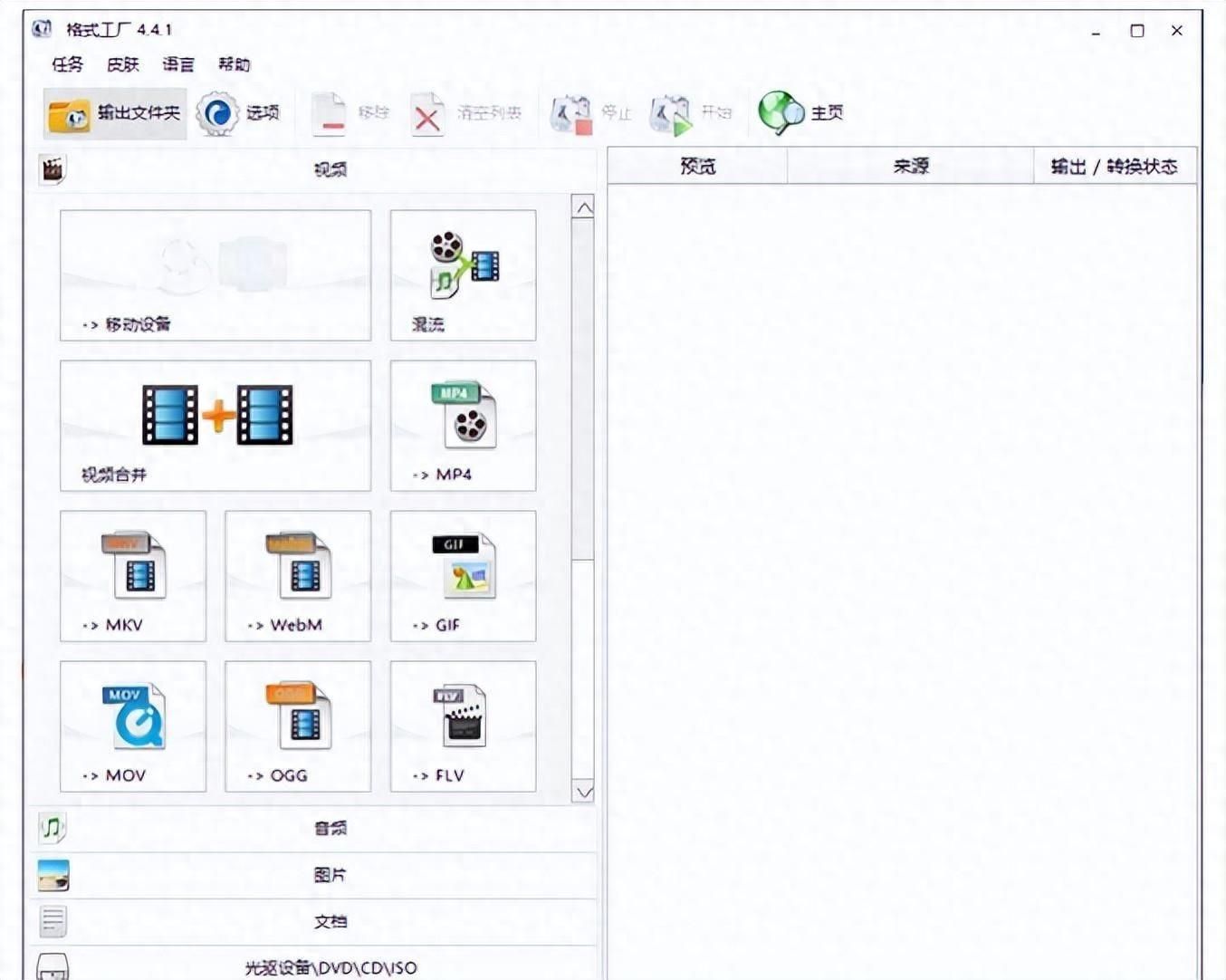This screenshot has height=980, width=1226.
Task: Open 选项 options in toolbar
Action: [239, 113]
